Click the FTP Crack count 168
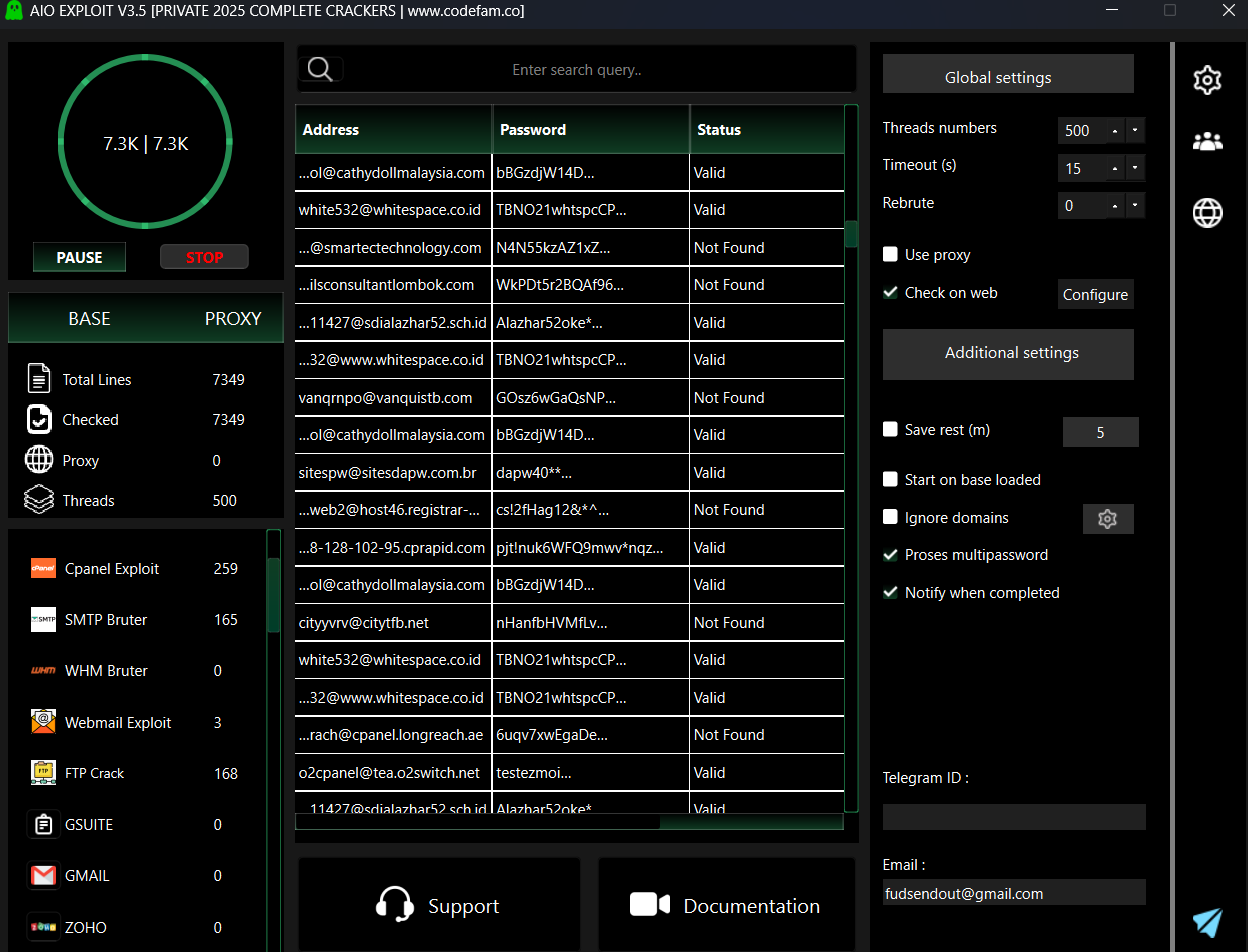This screenshot has width=1248, height=952. pos(226,773)
